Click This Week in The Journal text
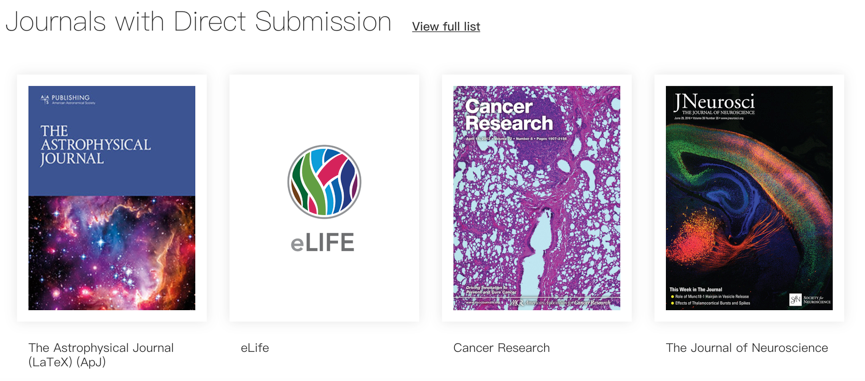 (x=696, y=289)
